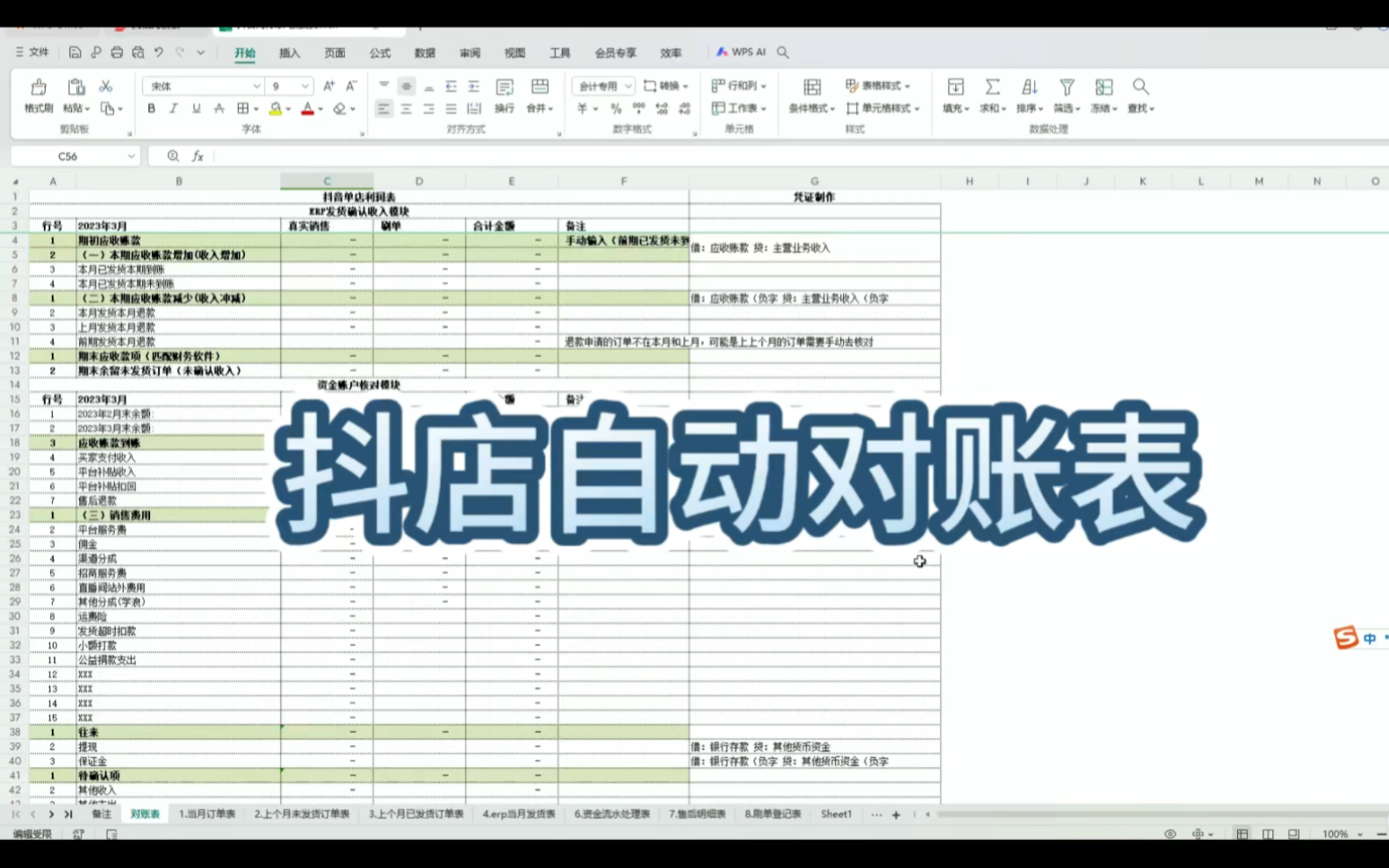Click the Fill (填充) icon
The height and width of the screenshot is (868, 1389).
point(955,87)
